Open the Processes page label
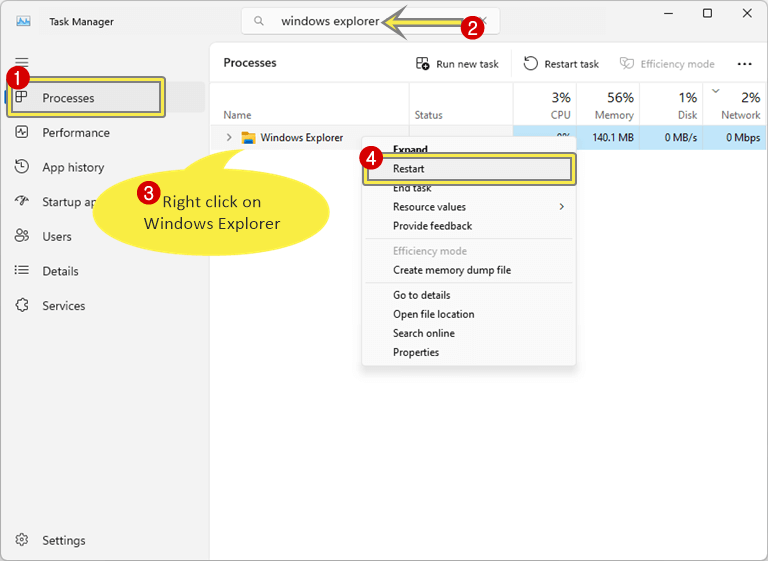The image size is (768, 561). pos(68,98)
